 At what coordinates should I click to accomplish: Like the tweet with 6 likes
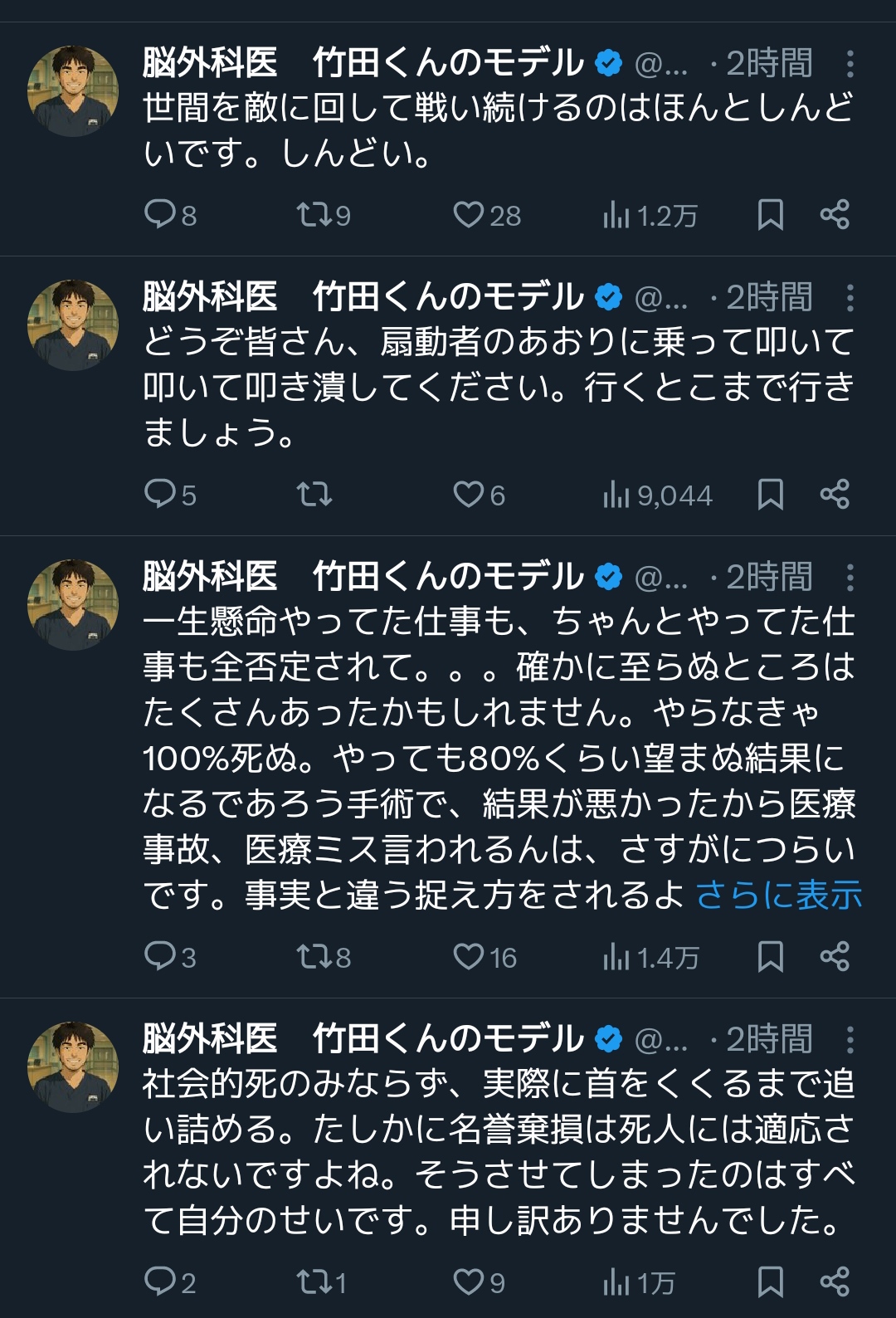click(468, 494)
